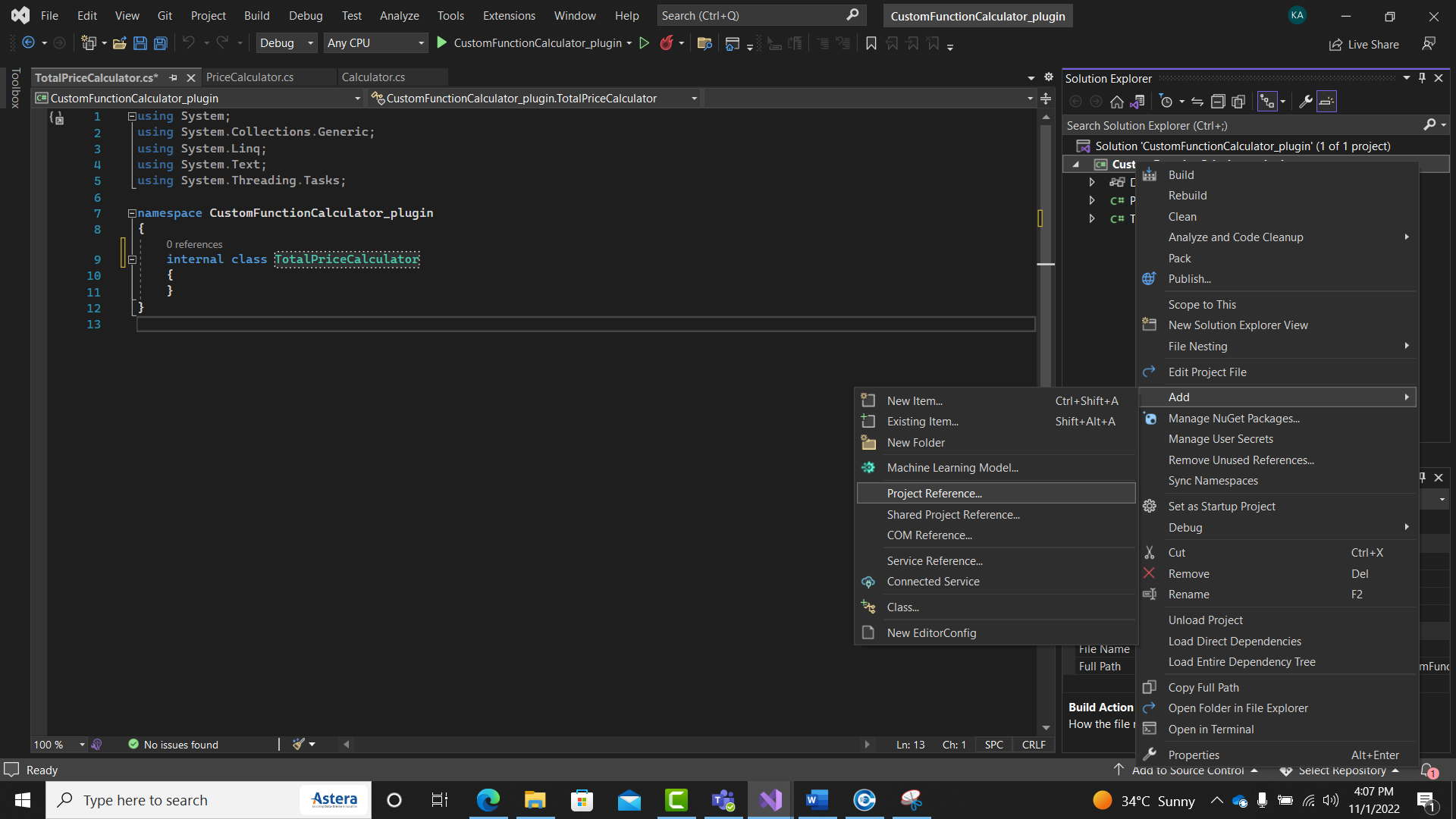Switch to the PriceCalculator.cs tab

tap(249, 77)
